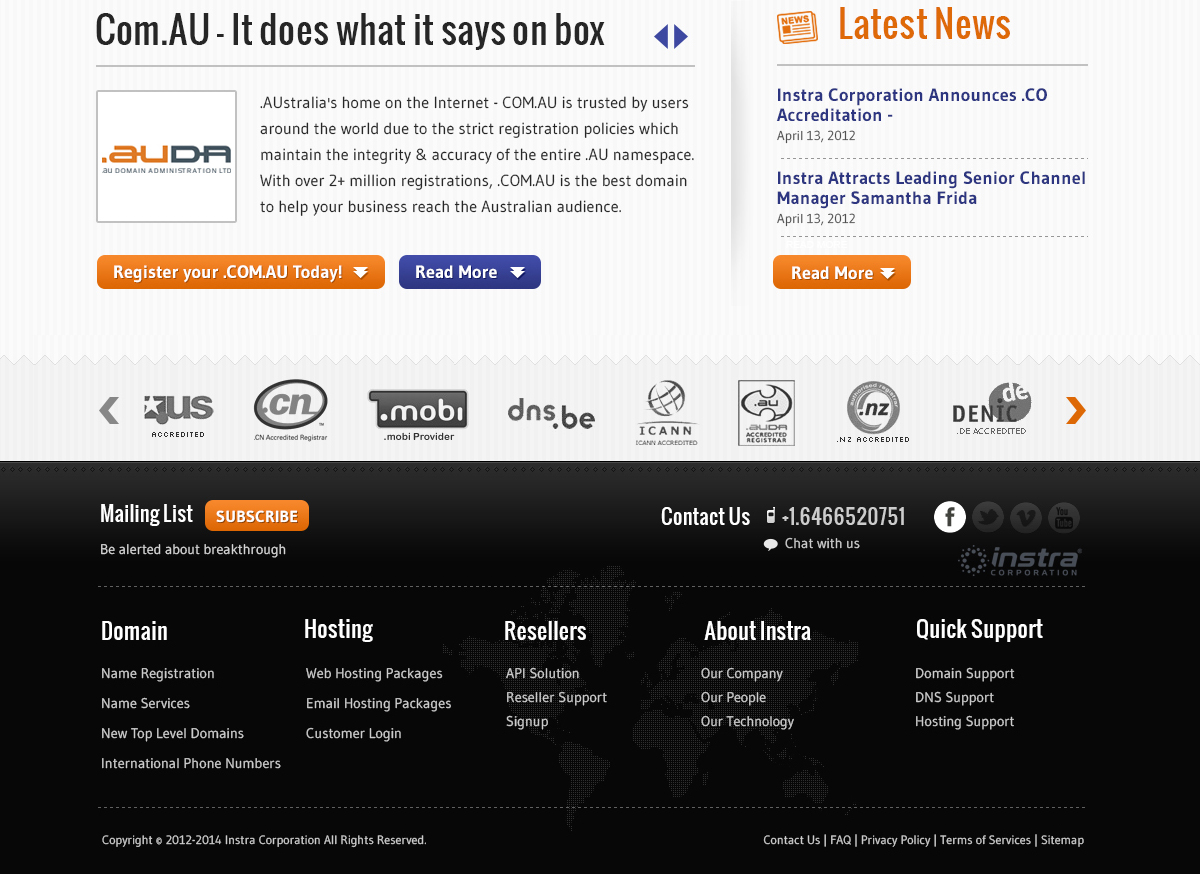
Task: Advance to next slide with right blue arrow
Action: pyautogui.click(x=682, y=37)
